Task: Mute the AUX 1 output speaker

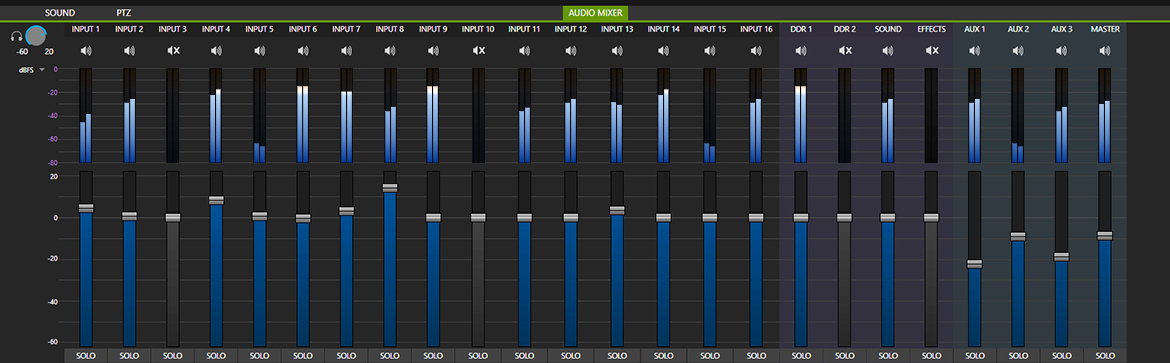Action: (x=975, y=51)
